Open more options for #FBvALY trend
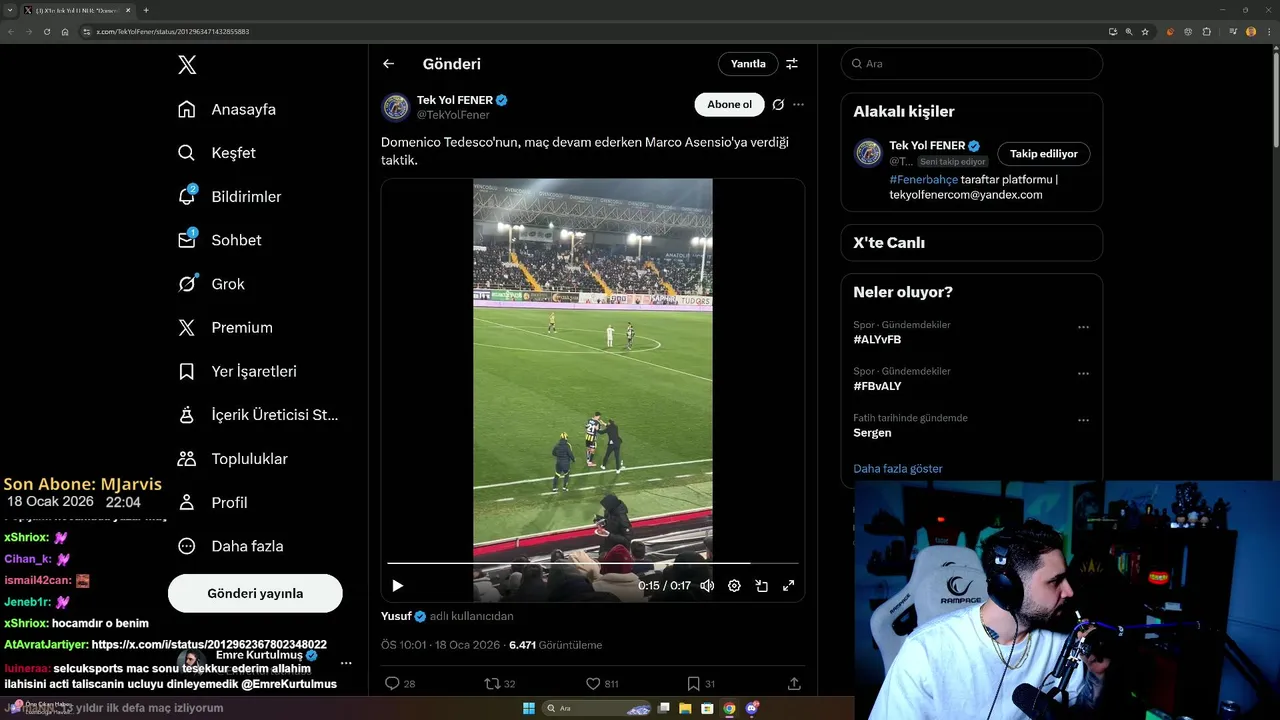 [x=1083, y=373]
